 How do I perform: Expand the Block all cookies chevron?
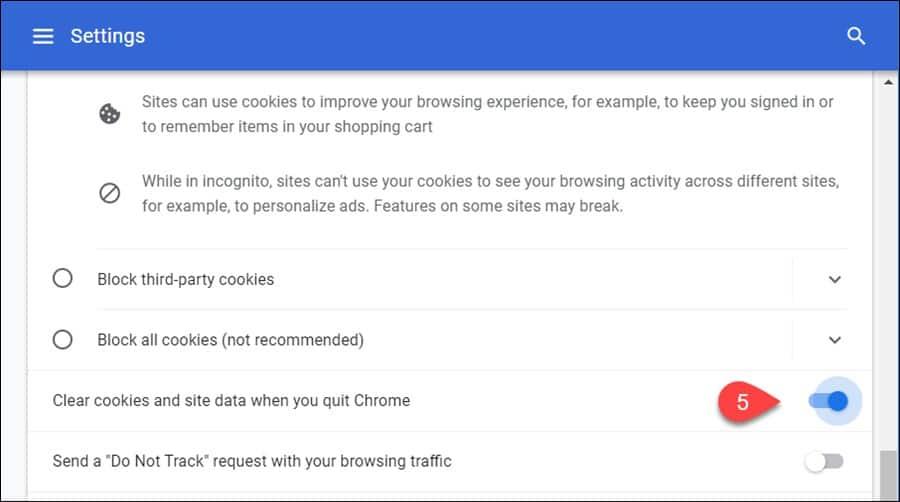tap(835, 340)
